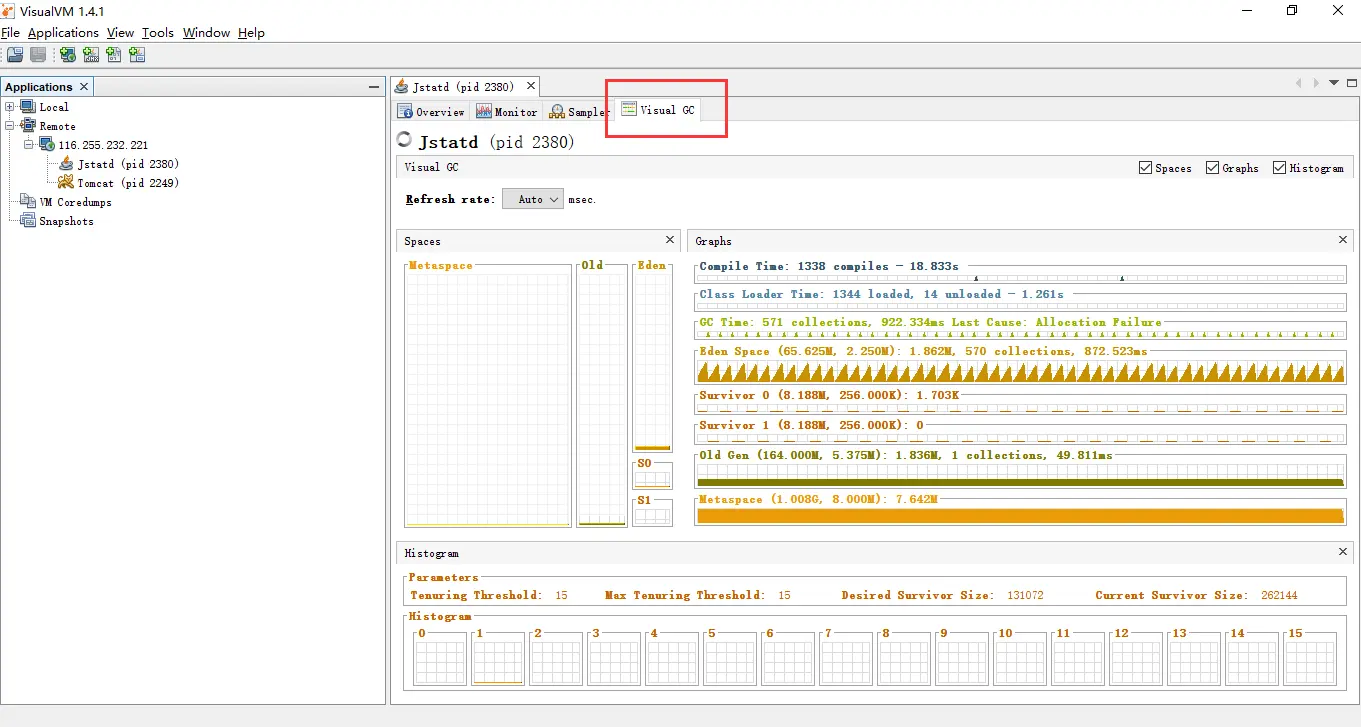Click the Eden space bar in Spaces

tap(652, 363)
